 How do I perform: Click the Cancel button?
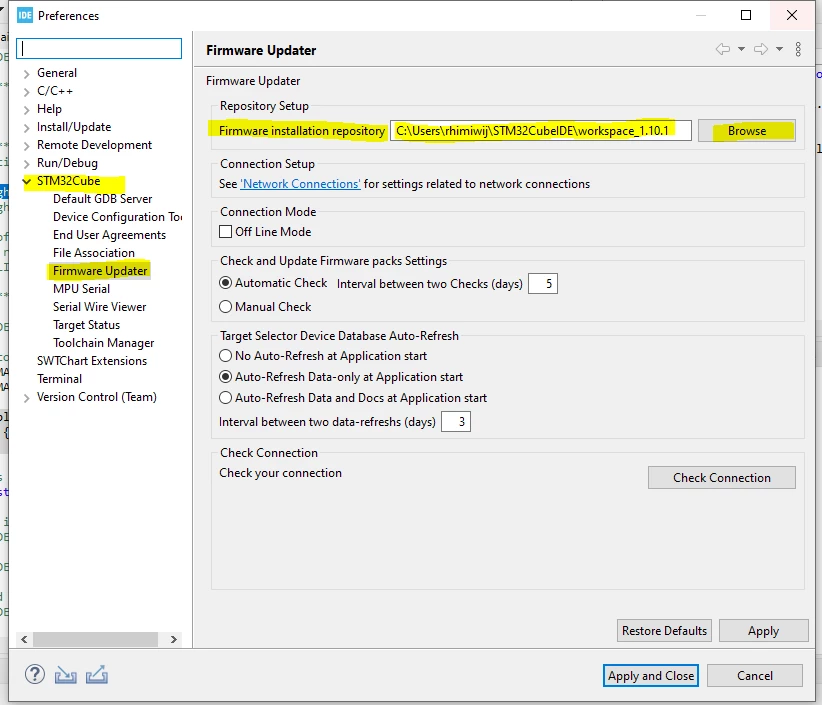pyautogui.click(x=754, y=676)
